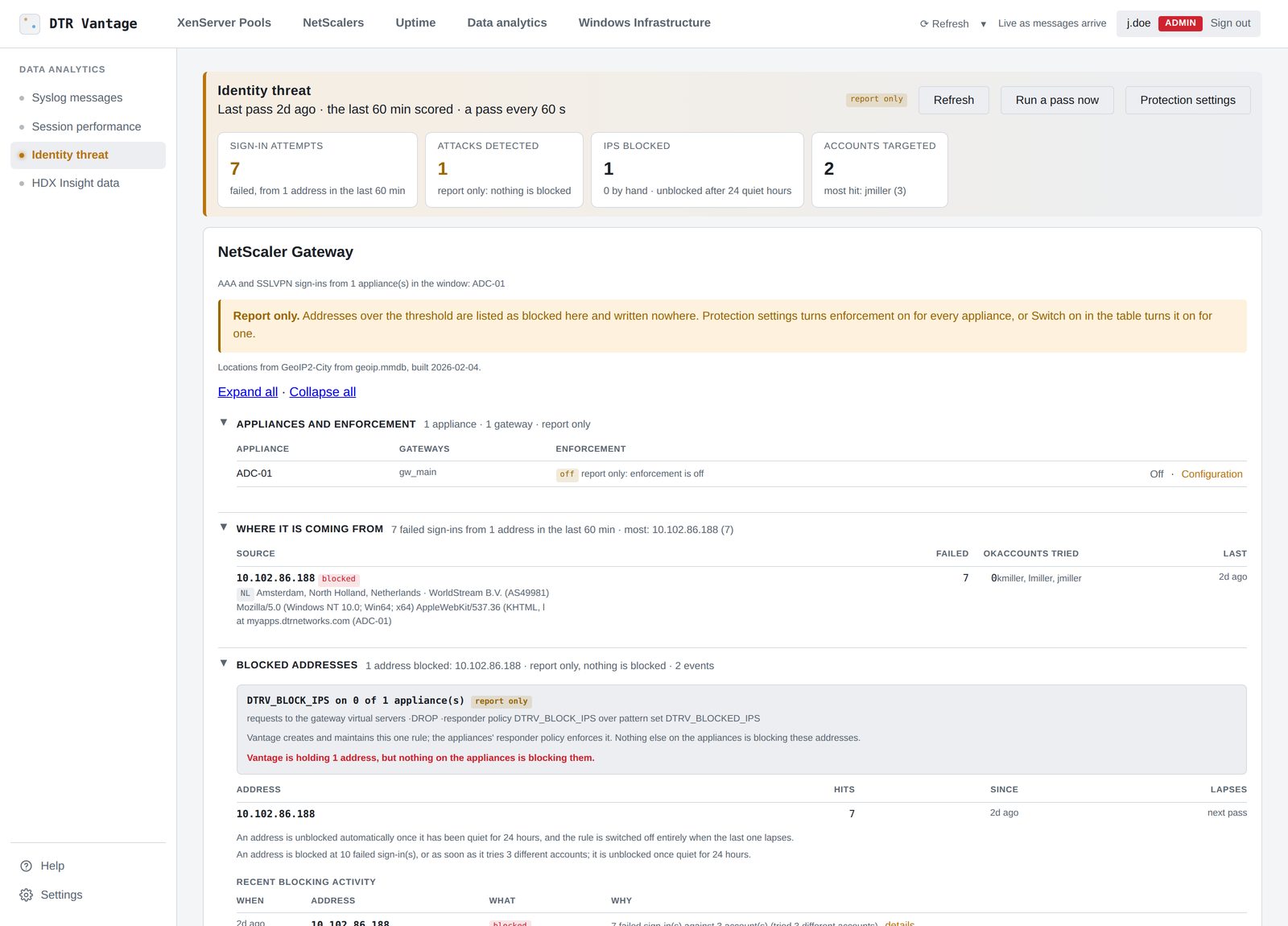Viewport: 1288px width, 926px height.
Task: Open the XenServer Pools tab
Action: click(x=224, y=23)
